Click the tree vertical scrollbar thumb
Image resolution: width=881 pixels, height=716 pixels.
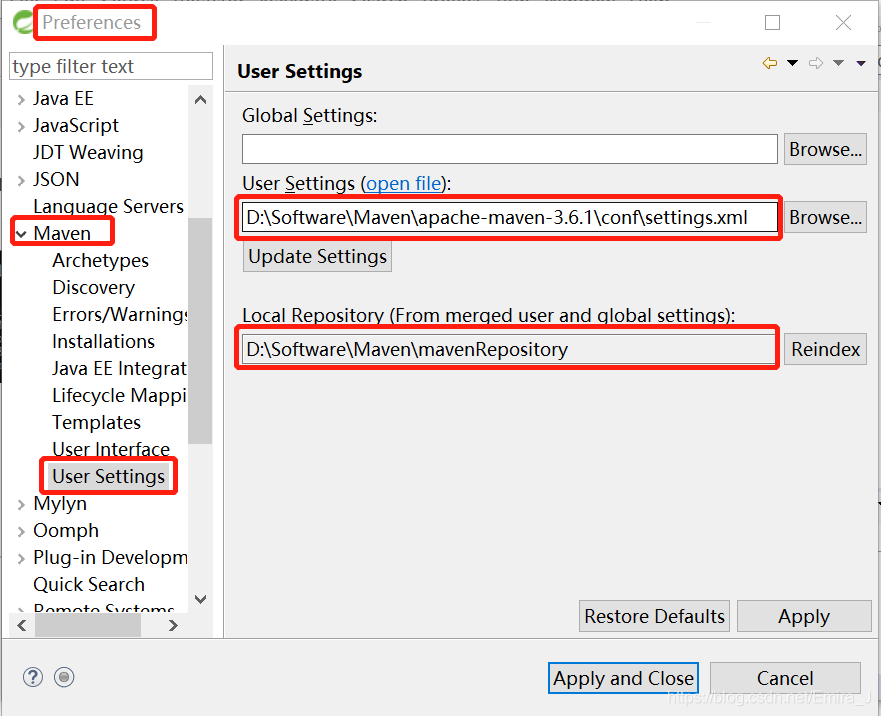point(201,330)
